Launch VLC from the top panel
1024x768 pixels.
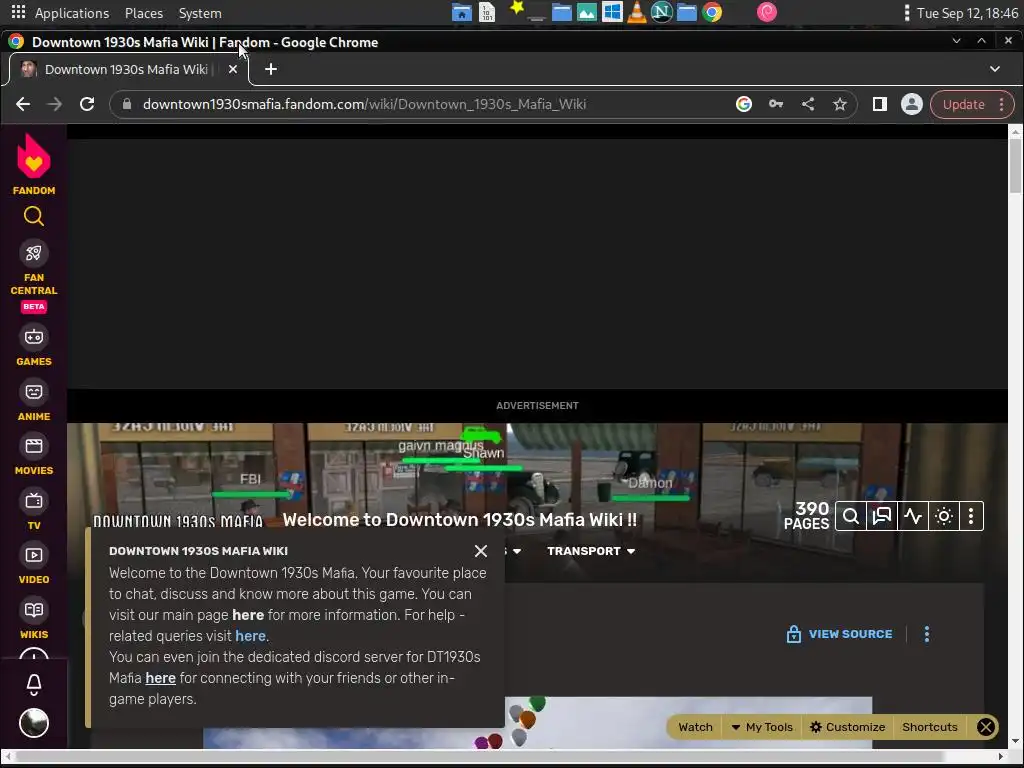click(637, 12)
